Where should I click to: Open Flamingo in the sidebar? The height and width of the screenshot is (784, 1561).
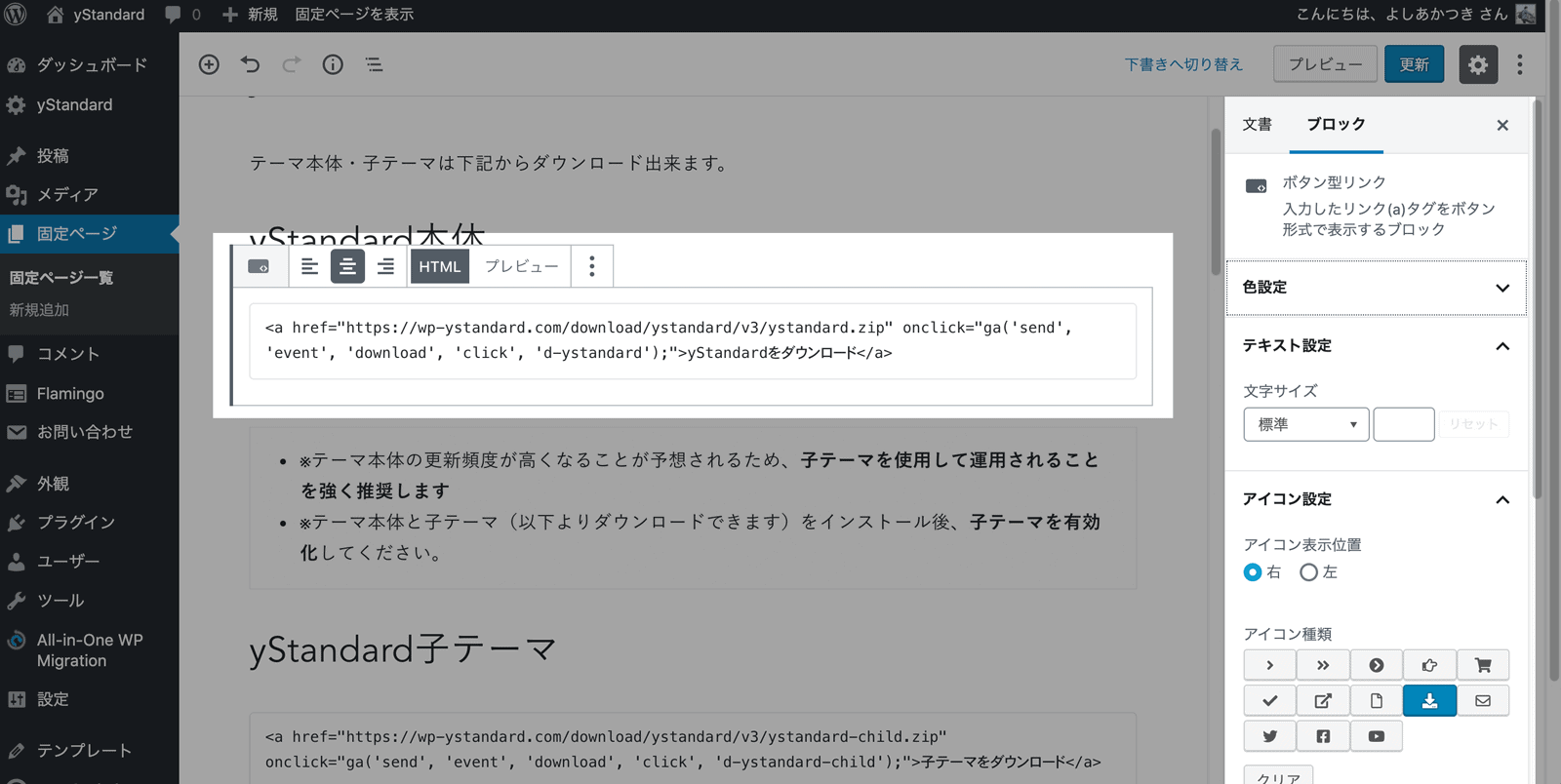[90, 394]
